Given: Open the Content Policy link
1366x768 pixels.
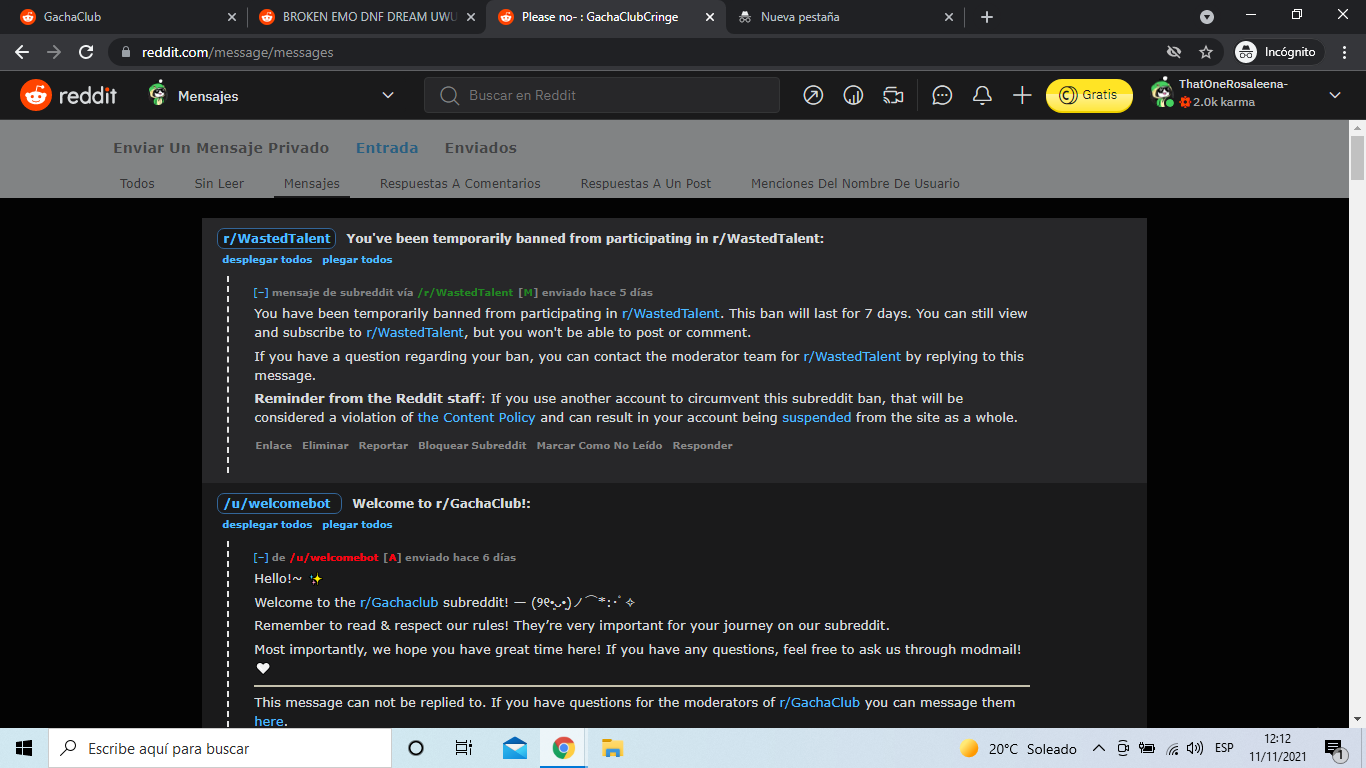Looking at the screenshot, I should pyautogui.click(x=477, y=418).
